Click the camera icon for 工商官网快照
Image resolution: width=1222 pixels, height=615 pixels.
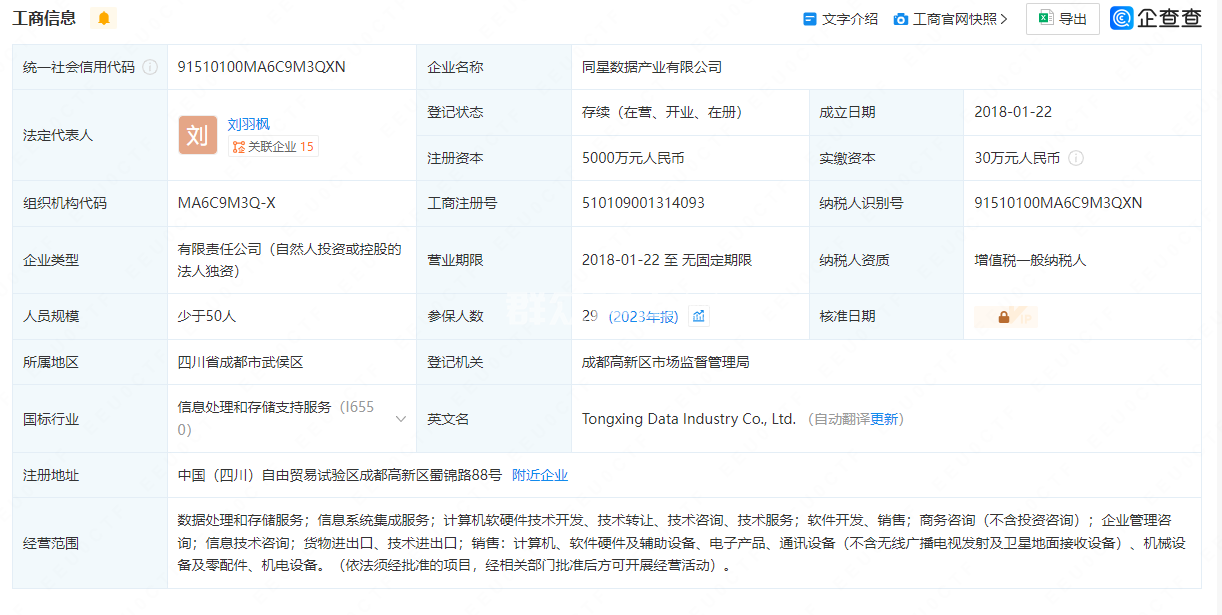900,19
